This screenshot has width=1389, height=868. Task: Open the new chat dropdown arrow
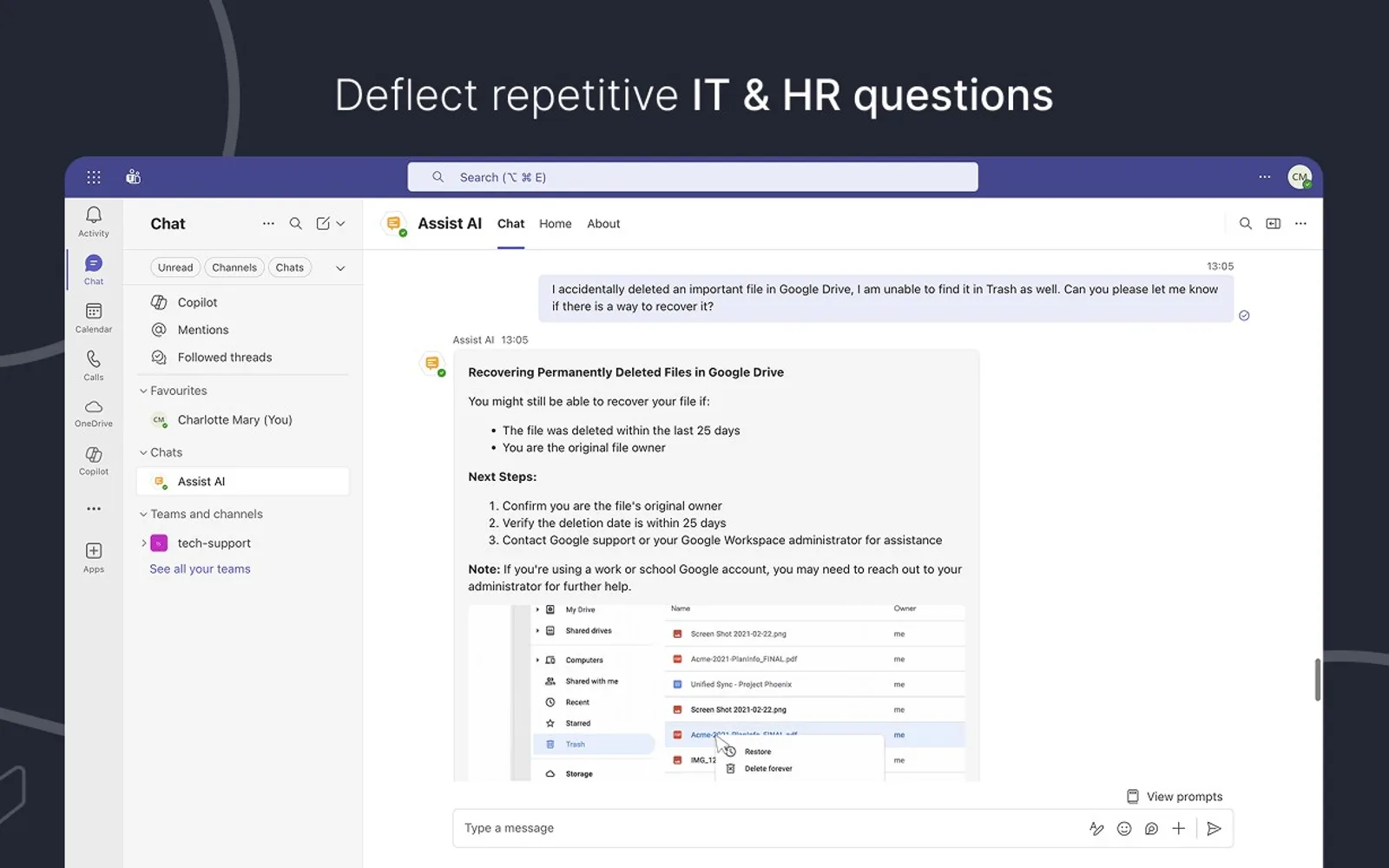(340, 223)
